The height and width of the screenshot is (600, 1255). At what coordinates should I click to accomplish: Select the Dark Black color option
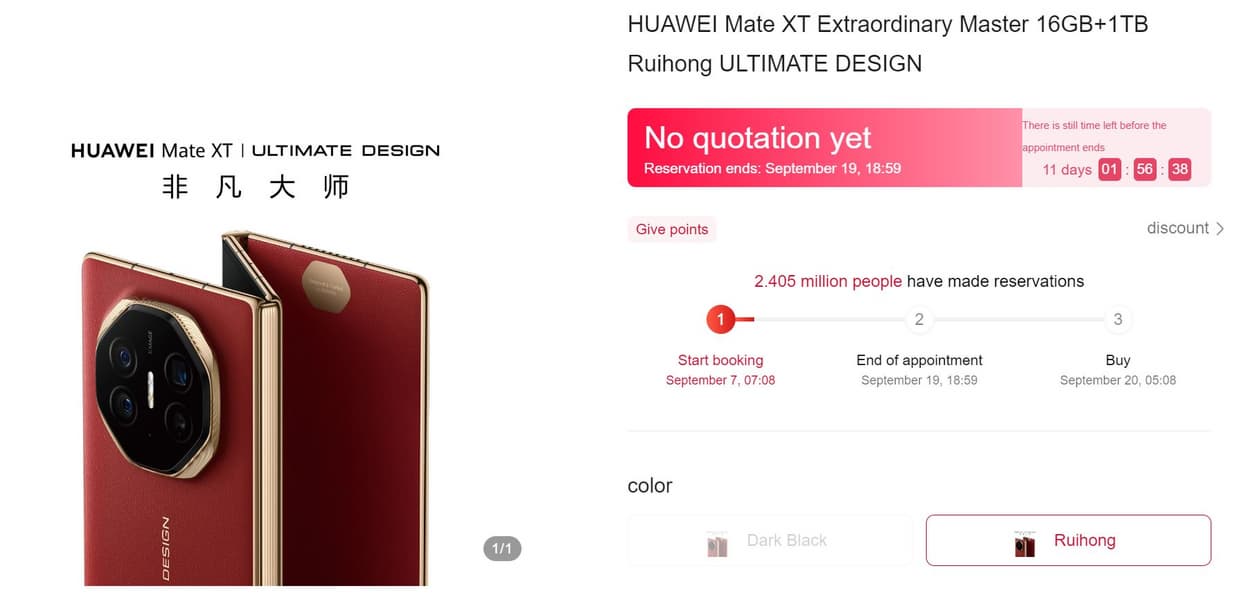(769, 541)
